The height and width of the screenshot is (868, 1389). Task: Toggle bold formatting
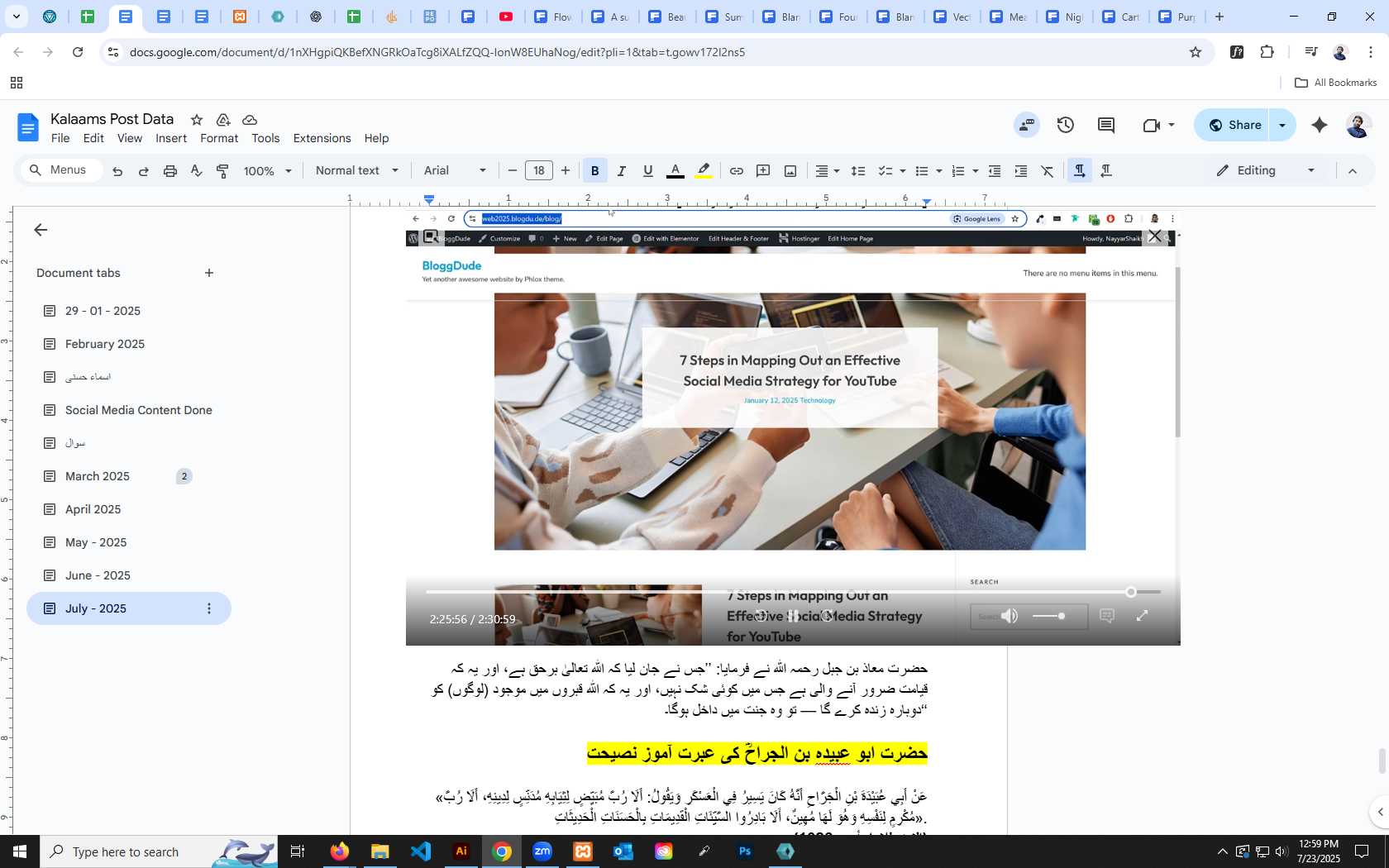pyautogui.click(x=594, y=171)
